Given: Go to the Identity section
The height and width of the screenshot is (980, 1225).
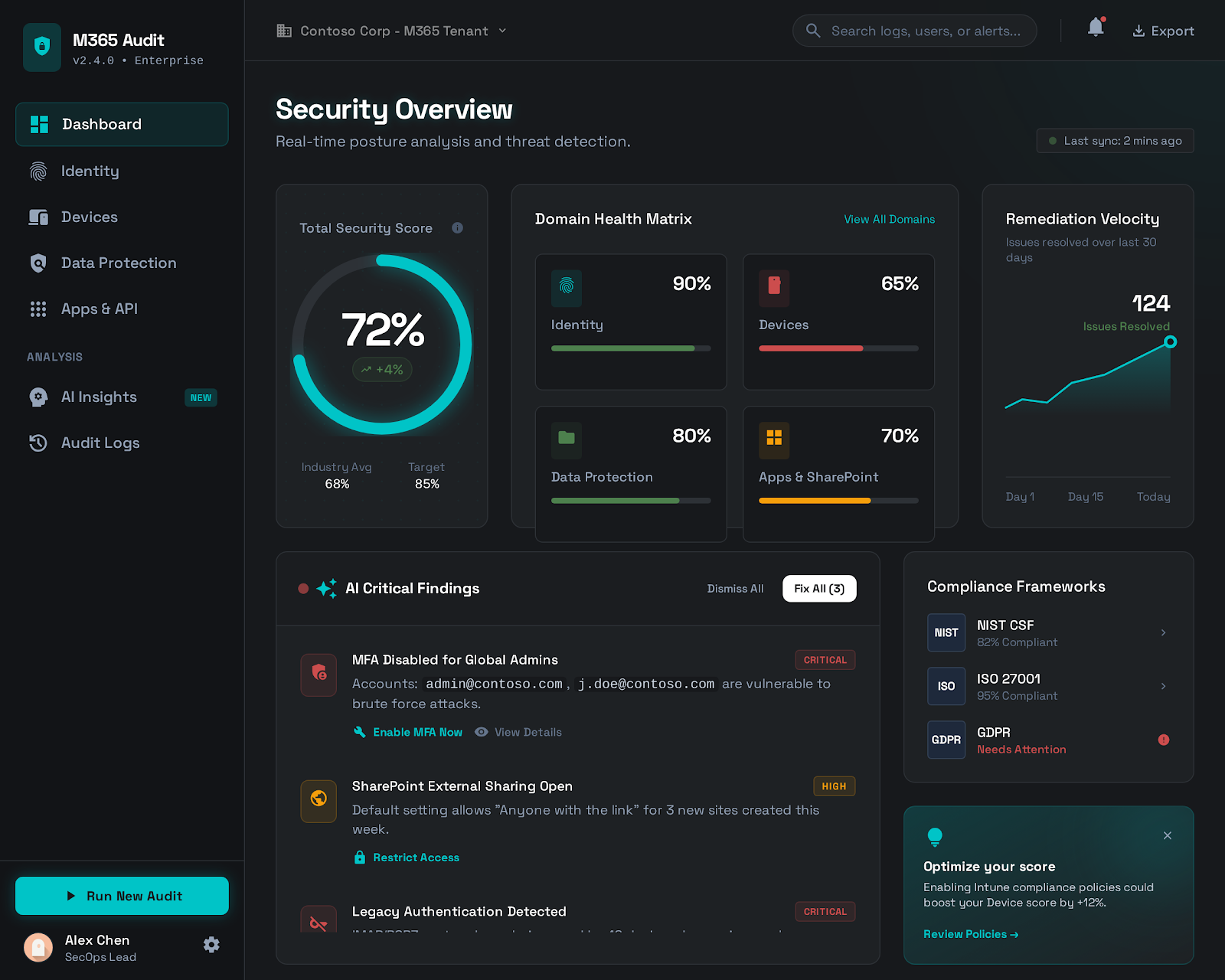Looking at the screenshot, I should pyautogui.click(x=122, y=171).
